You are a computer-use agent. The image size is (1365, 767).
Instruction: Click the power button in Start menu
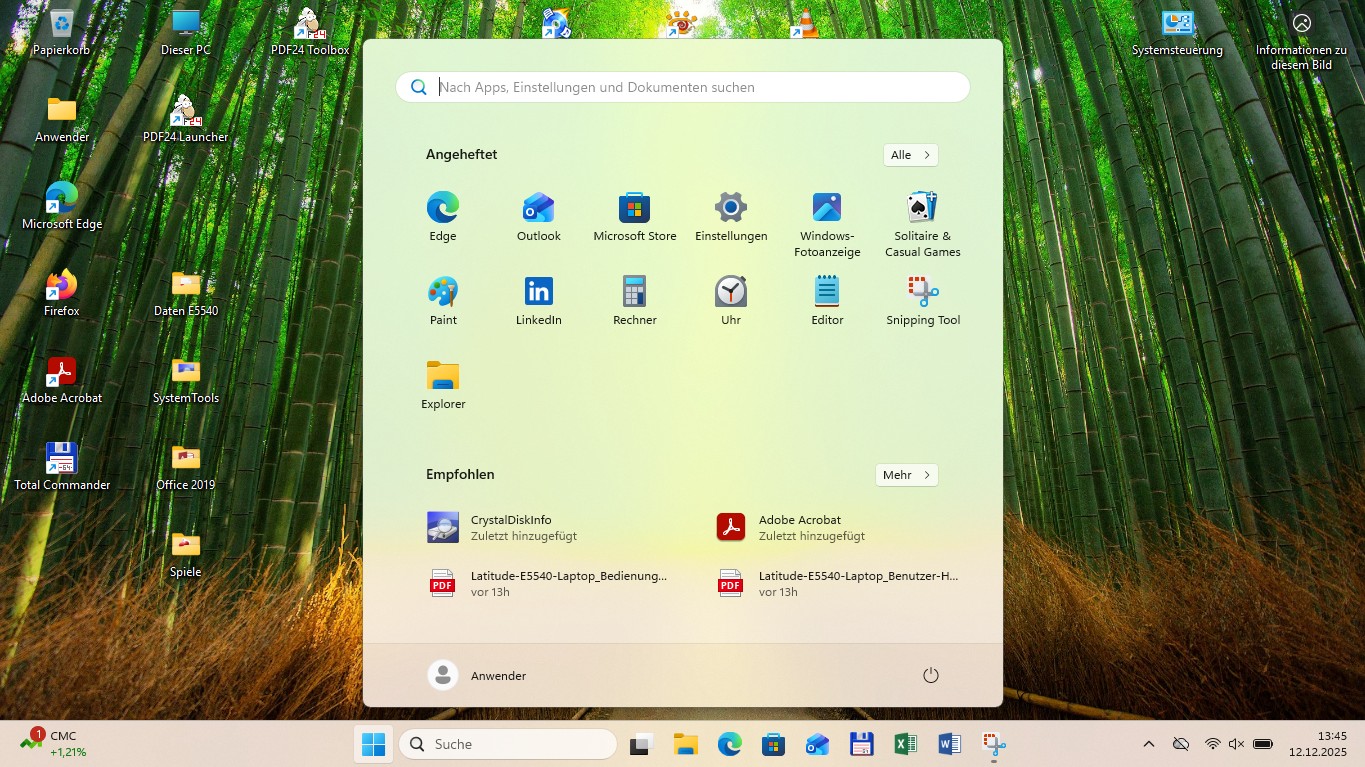(930, 676)
